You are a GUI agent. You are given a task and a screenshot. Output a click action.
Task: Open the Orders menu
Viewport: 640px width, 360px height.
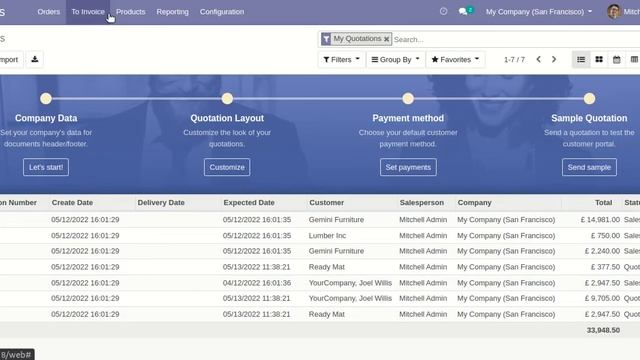[49, 12]
